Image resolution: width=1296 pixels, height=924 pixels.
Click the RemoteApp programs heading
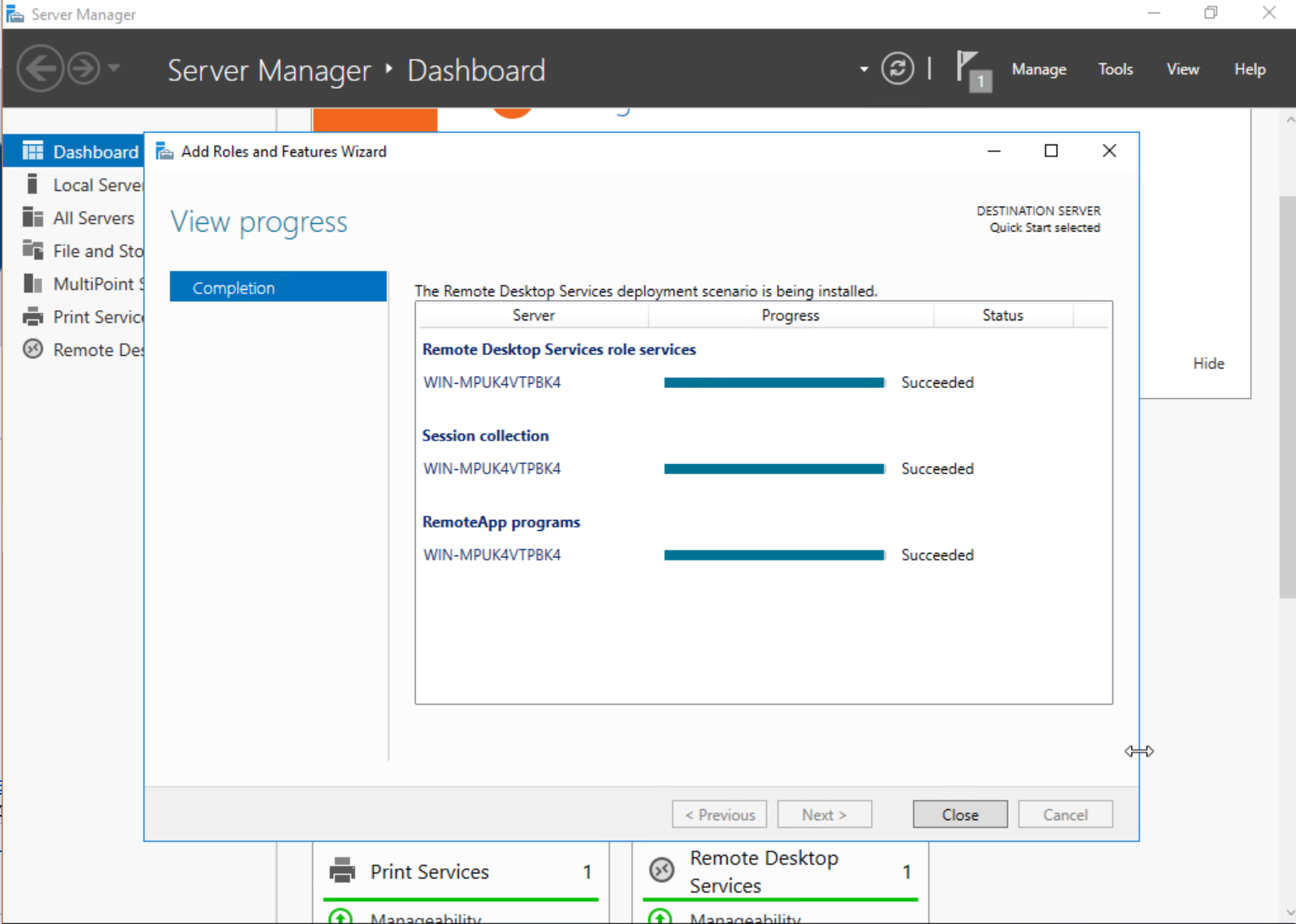tap(501, 522)
